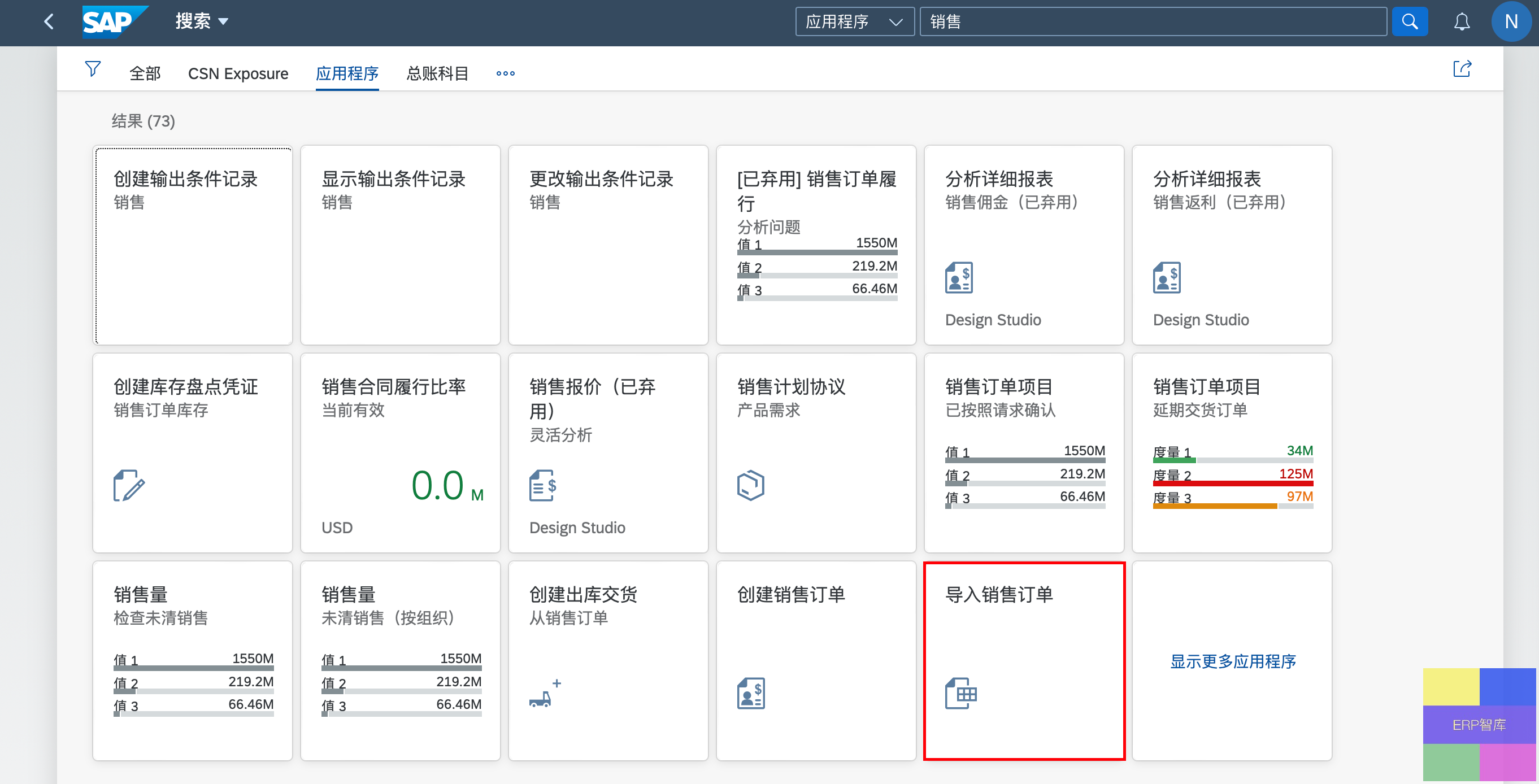
Task: Switch to the 全部 tab
Action: pyautogui.click(x=145, y=73)
